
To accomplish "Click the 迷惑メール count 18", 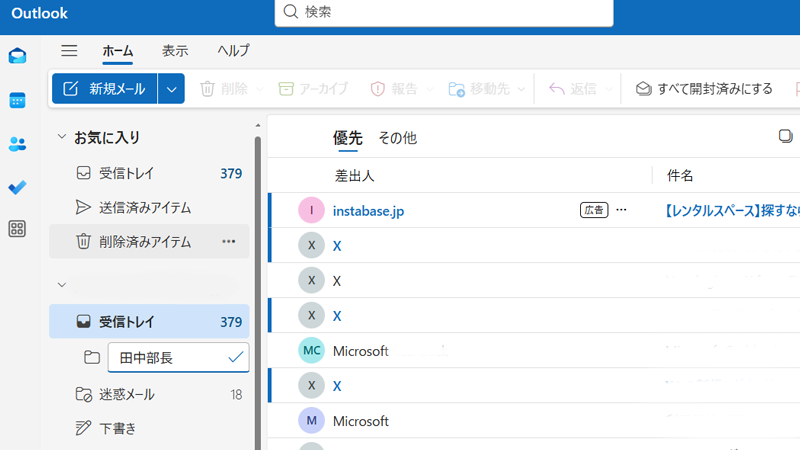I will (236, 394).
